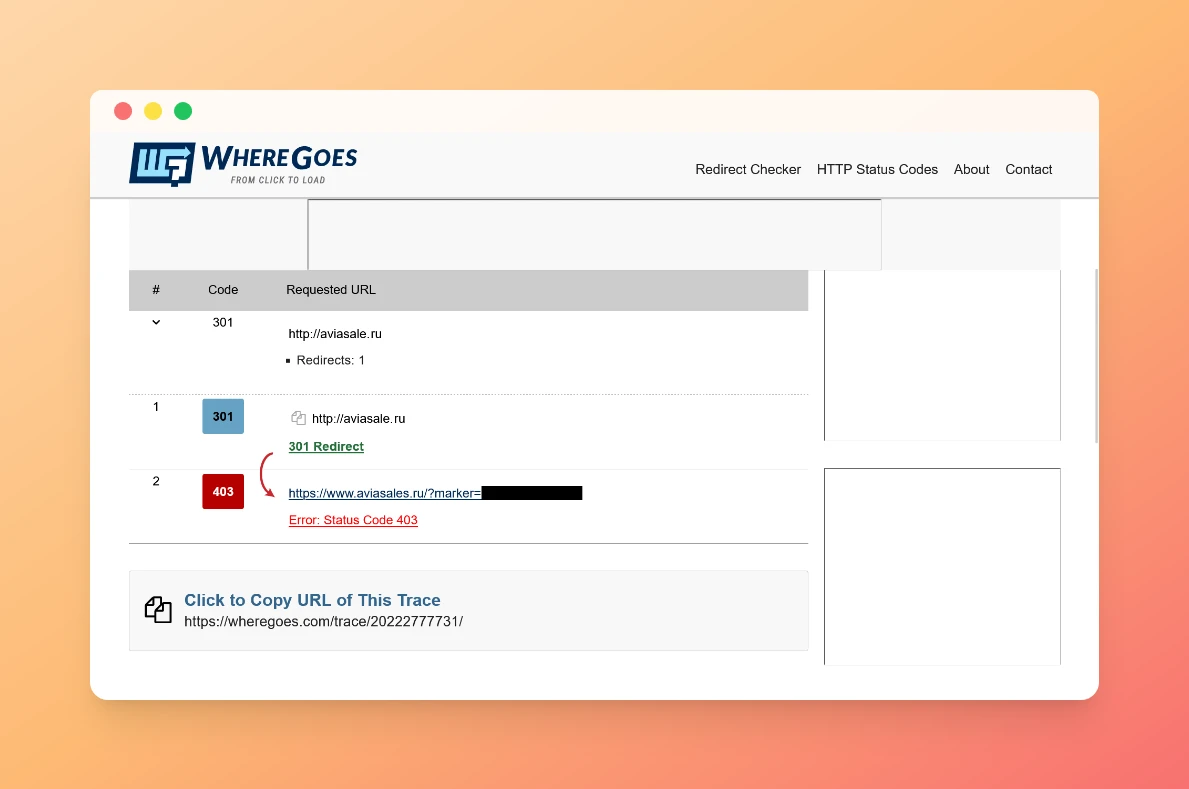Click the red 403 status badge

(223, 492)
